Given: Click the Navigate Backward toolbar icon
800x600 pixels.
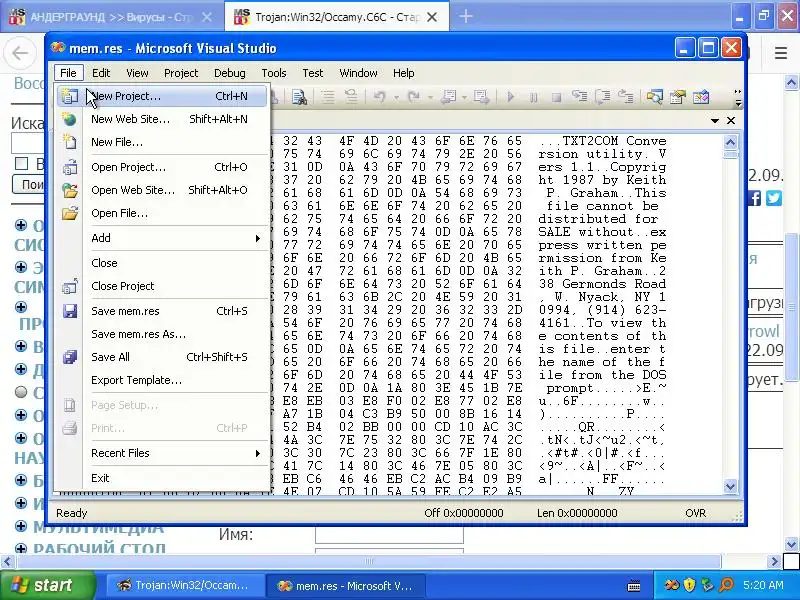Looking at the screenshot, I should coord(449,97).
